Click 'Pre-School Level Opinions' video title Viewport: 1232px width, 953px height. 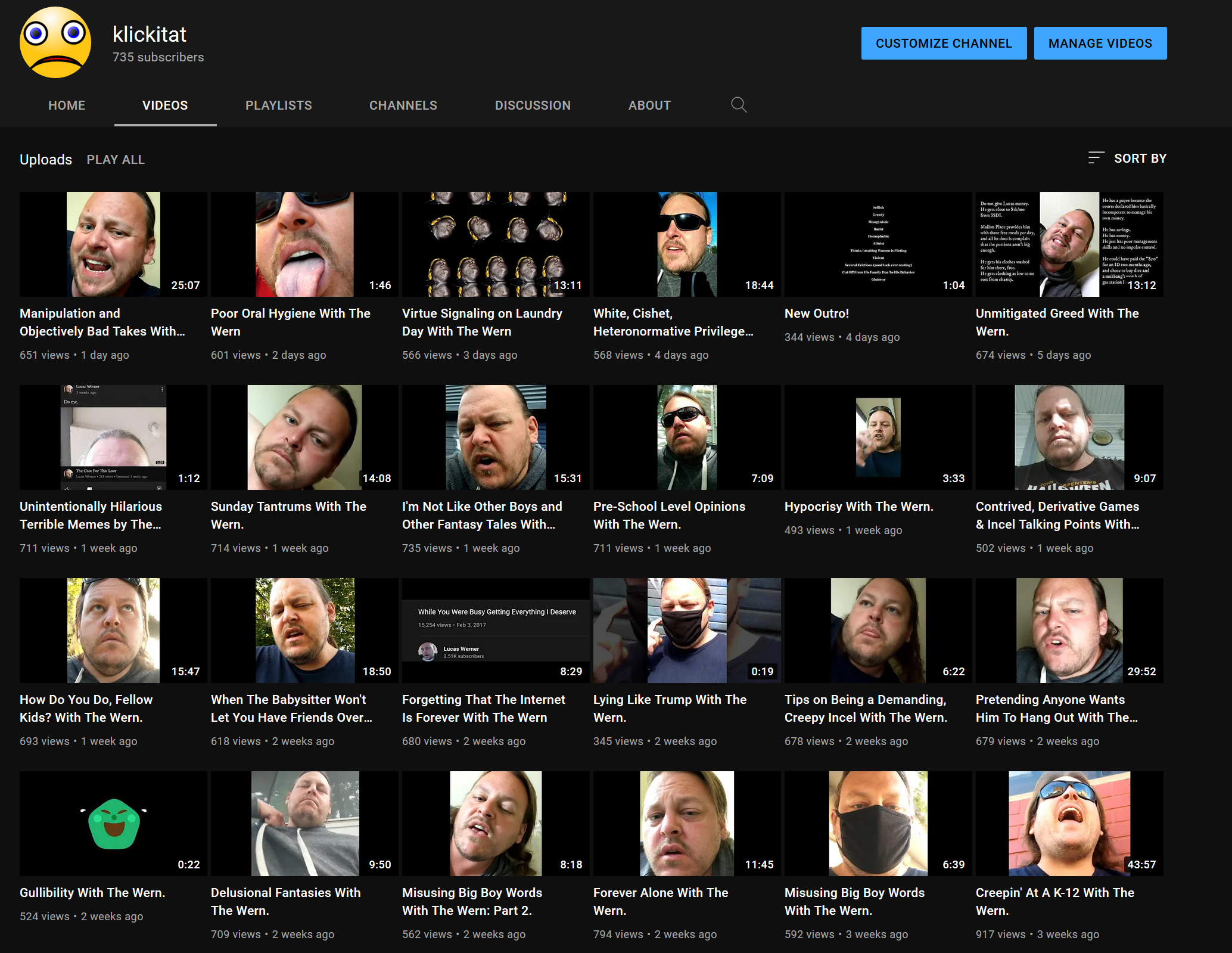(669, 516)
